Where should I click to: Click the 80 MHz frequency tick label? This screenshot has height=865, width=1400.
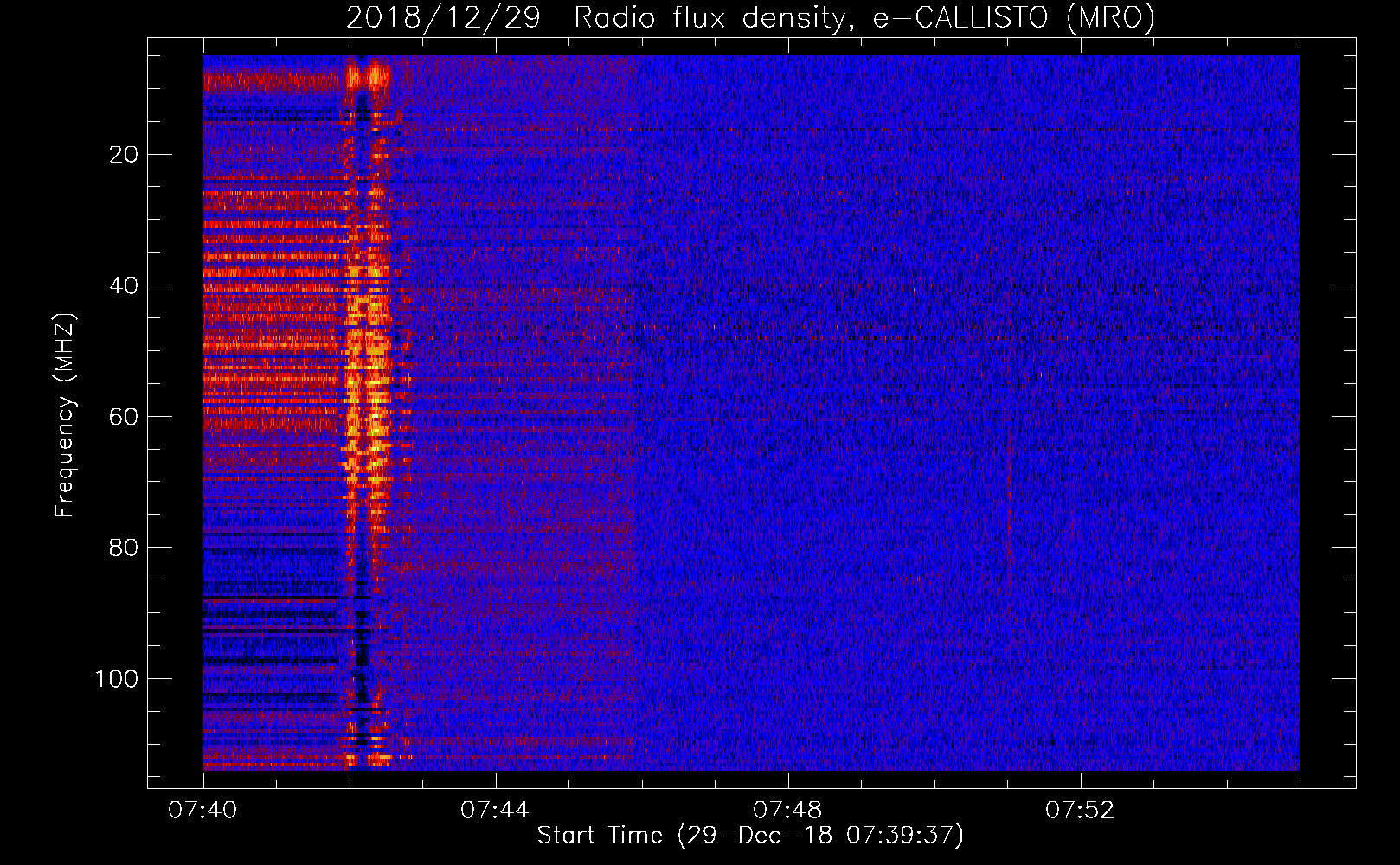pyautogui.click(x=125, y=548)
